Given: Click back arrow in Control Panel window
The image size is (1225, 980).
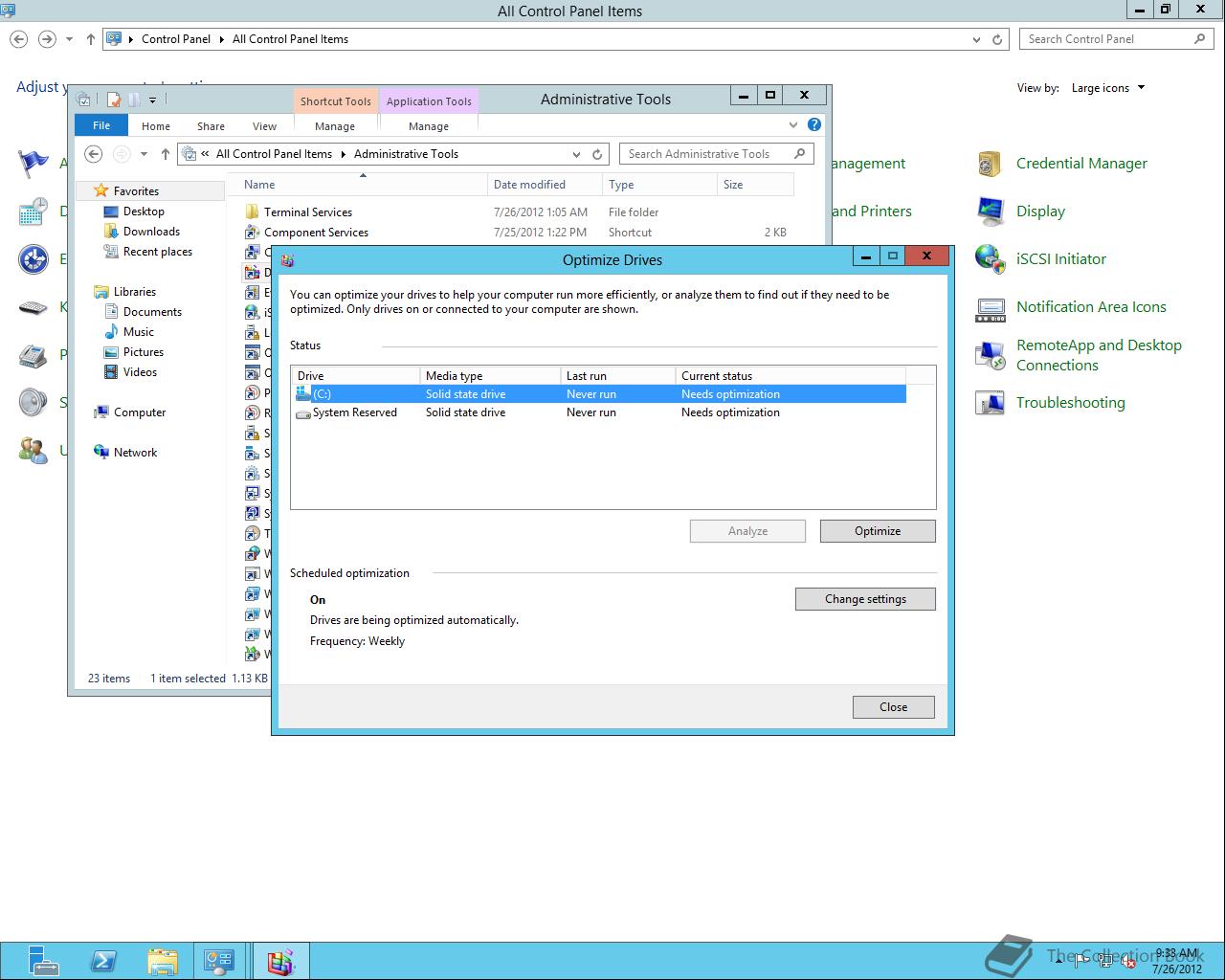Looking at the screenshot, I should [x=19, y=39].
